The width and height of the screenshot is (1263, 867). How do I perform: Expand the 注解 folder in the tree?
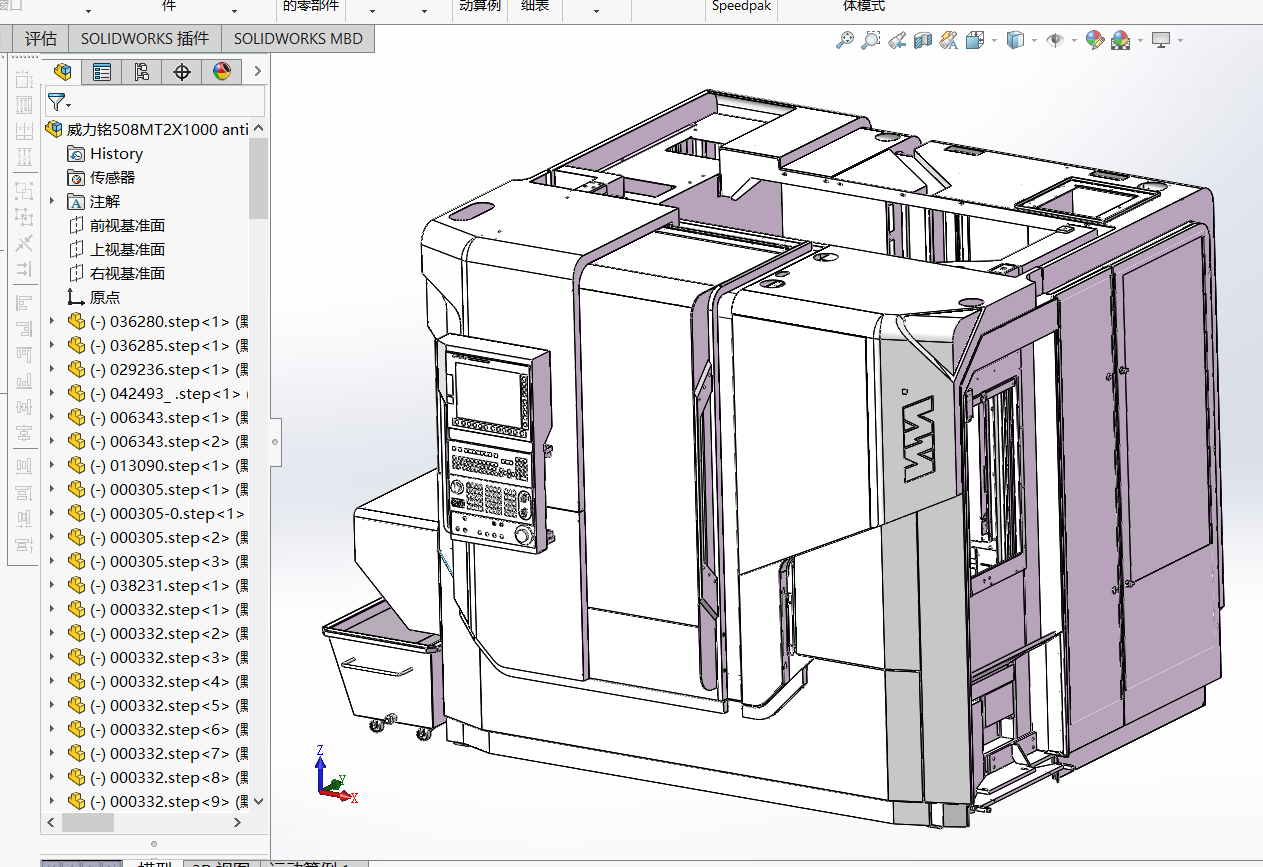(53, 201)
